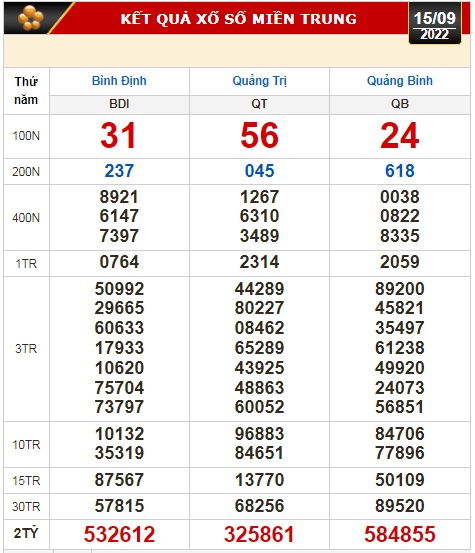Select the 1TR number 2314
The image size is (475, 553).
(x=259, y=262)
